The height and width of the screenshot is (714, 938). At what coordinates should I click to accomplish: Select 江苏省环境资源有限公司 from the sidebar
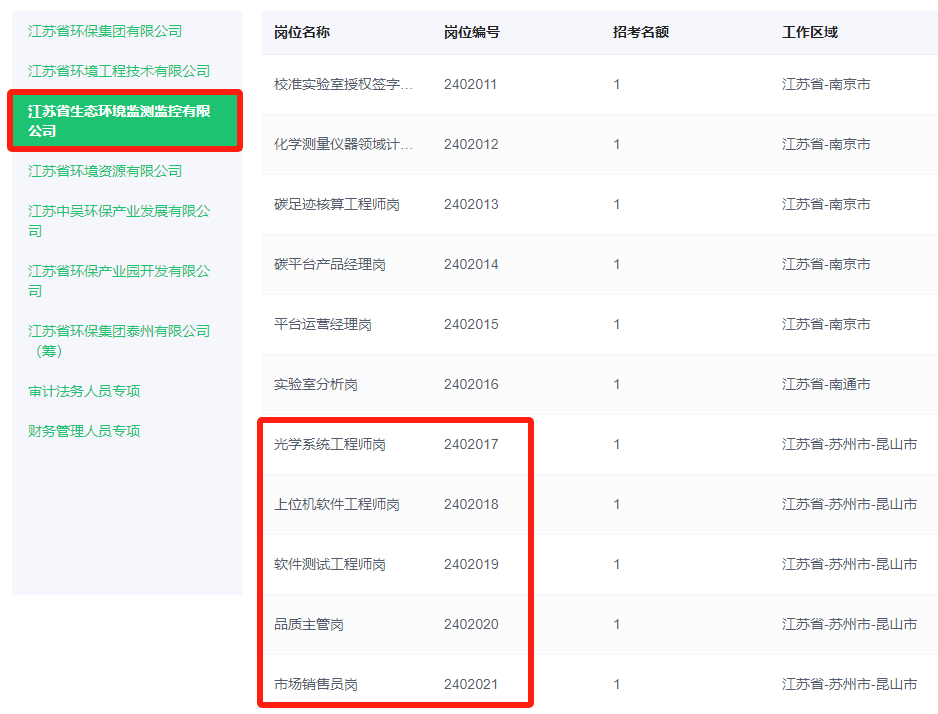coord(101,171)
